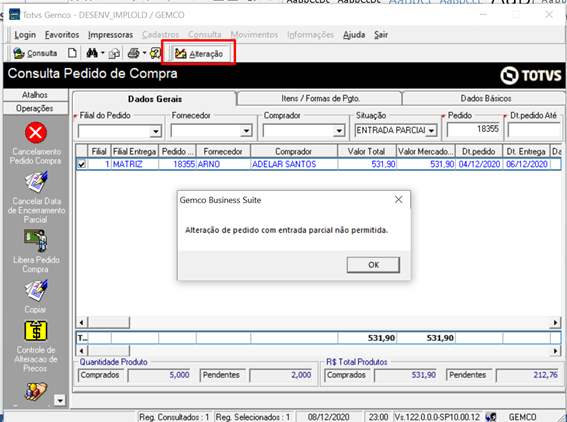The width and height of the screenshot is (567, 422).
Task: Click the Comprador column header
Action: pyautogui.click(x=294, y=151)
